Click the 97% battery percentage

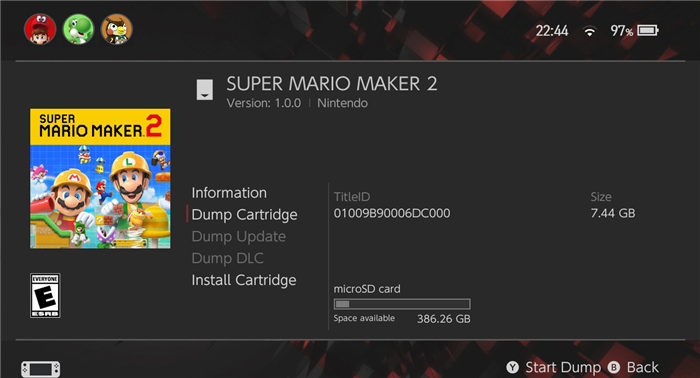click(x=622, y=31)
